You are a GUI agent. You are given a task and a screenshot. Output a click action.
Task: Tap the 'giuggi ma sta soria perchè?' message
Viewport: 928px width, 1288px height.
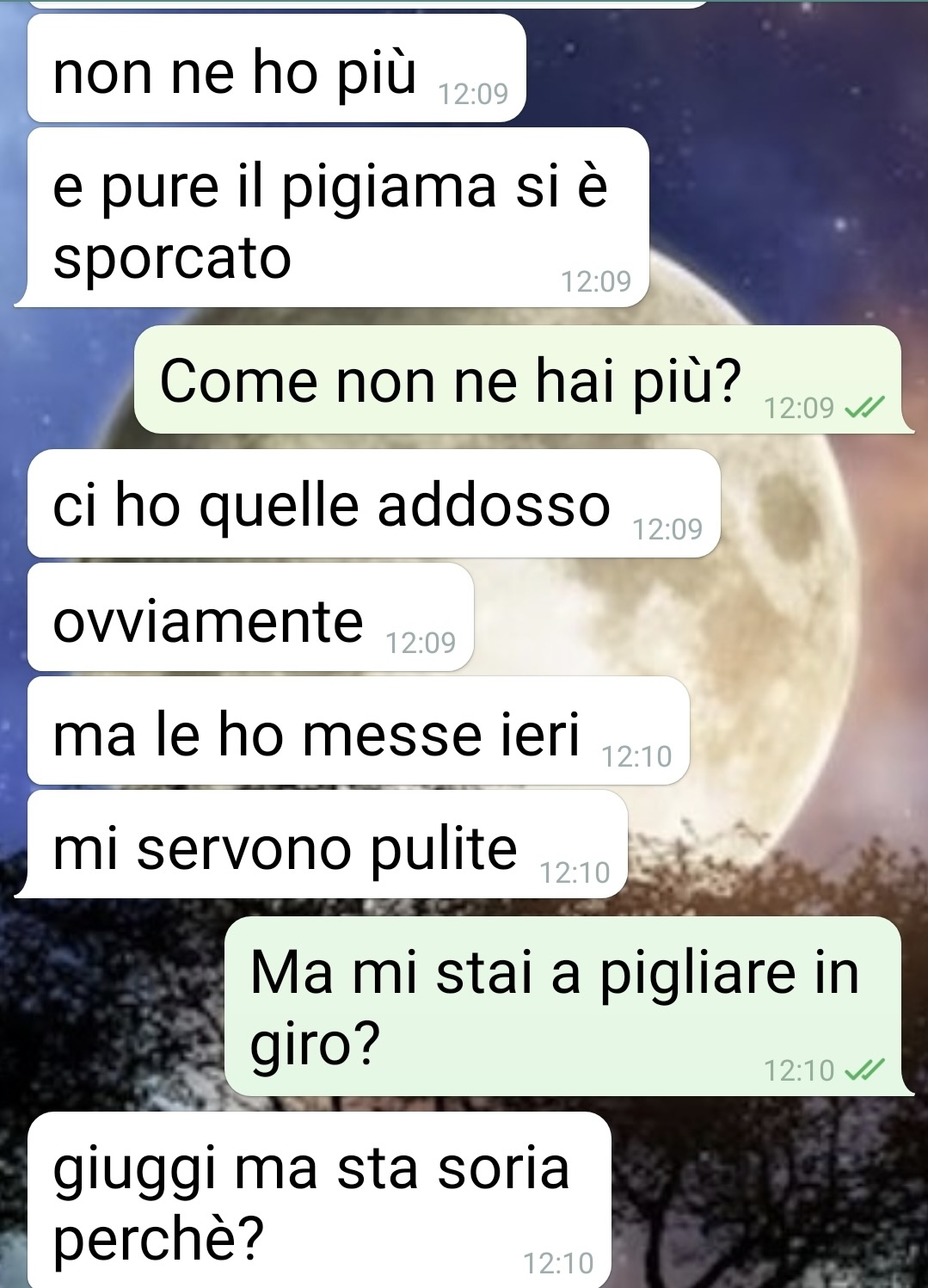(x=319, y=1201)
